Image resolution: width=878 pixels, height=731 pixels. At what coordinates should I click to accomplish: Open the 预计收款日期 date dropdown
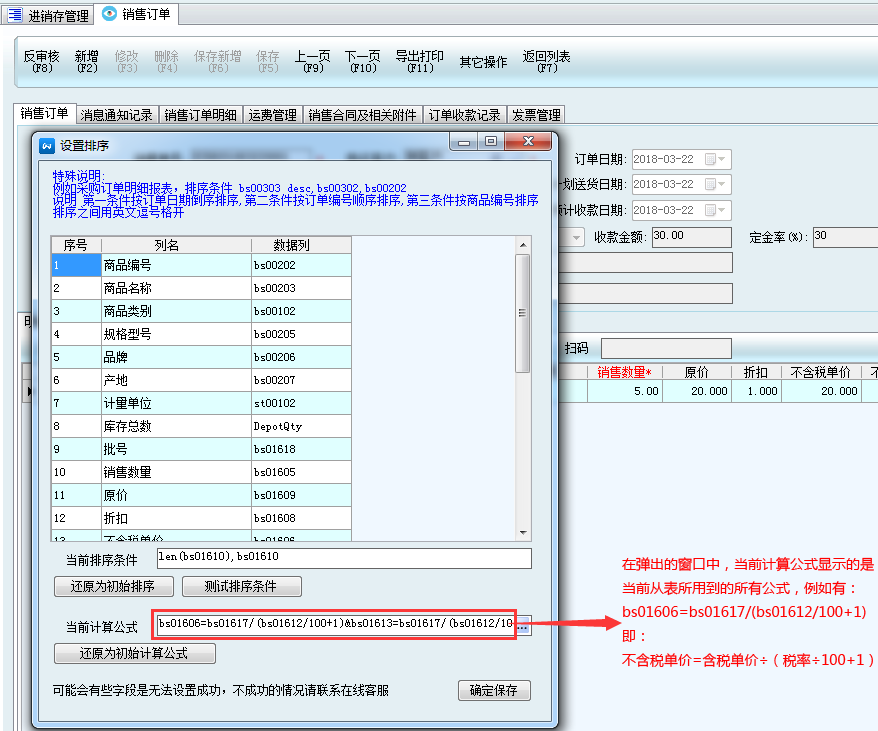pyautogui.click(x=724, y=211)
